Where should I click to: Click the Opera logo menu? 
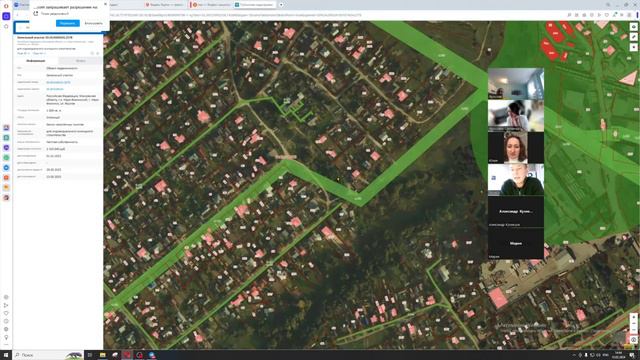[x=6, y=6]
